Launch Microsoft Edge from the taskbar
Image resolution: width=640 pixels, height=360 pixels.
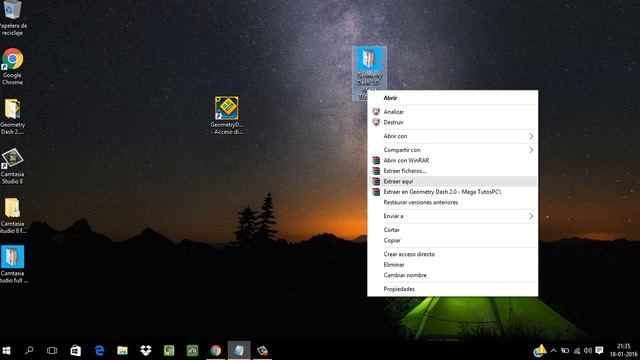coord(99,351)
